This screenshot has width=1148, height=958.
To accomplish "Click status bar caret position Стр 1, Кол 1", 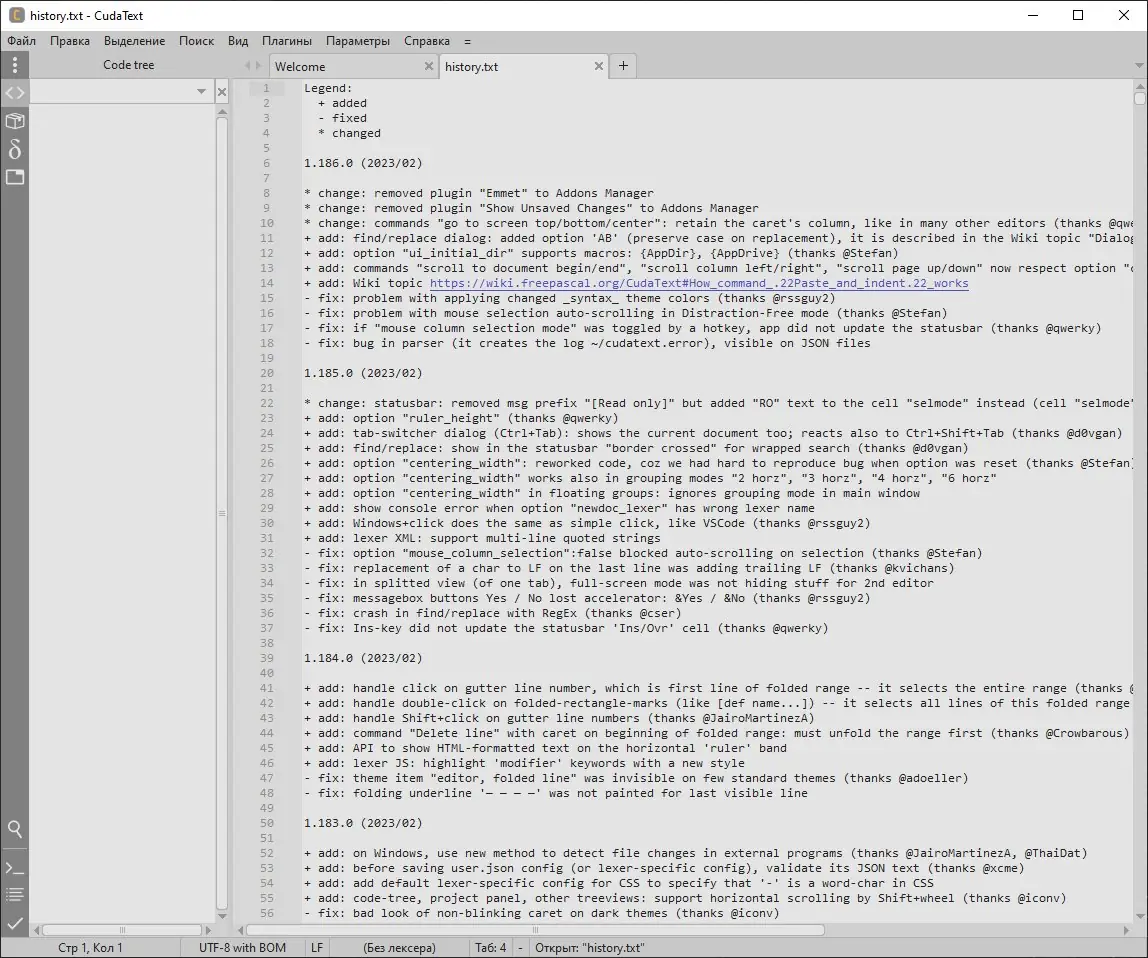I will tap(91, 948).
